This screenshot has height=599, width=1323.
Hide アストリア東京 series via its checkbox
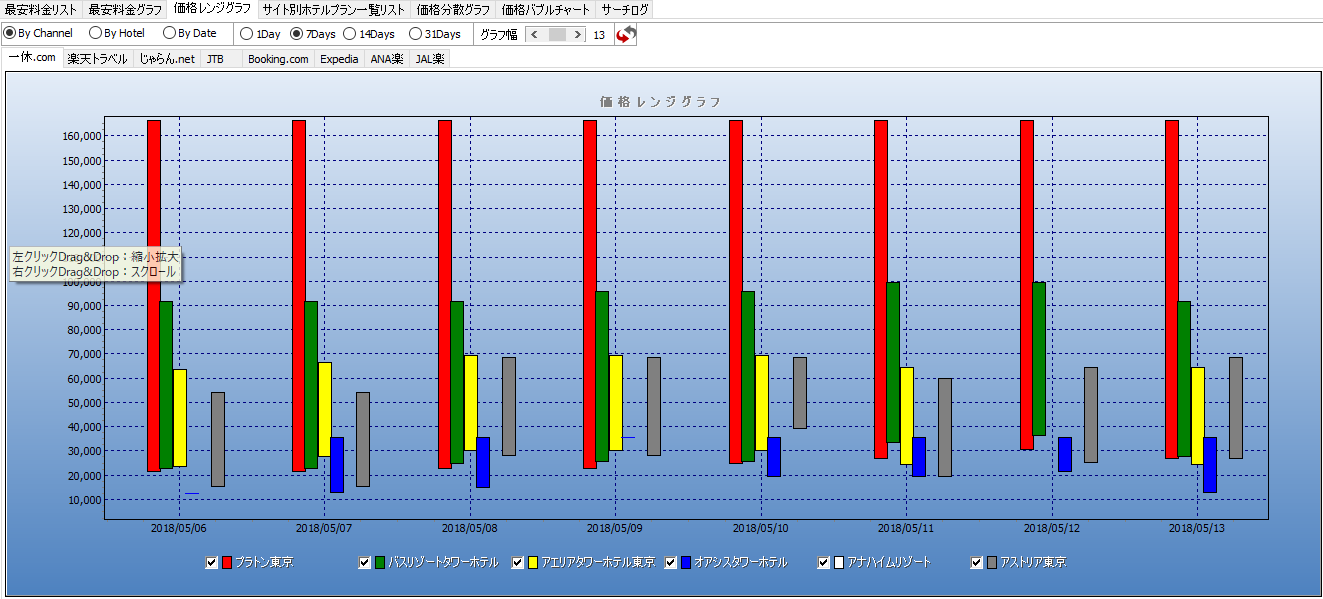[x=977, y=563]
